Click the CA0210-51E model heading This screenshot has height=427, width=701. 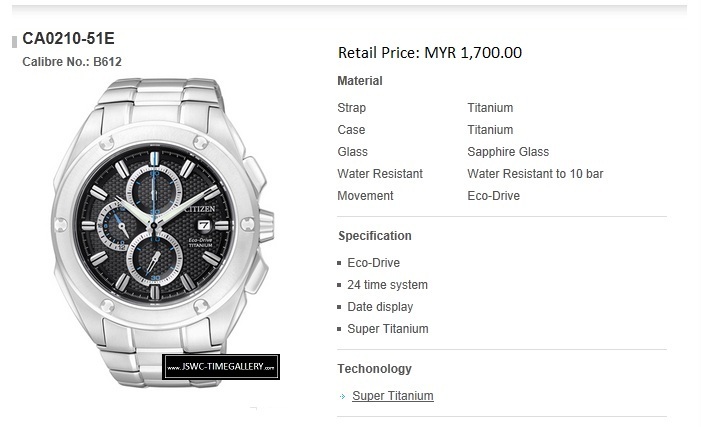68,38
